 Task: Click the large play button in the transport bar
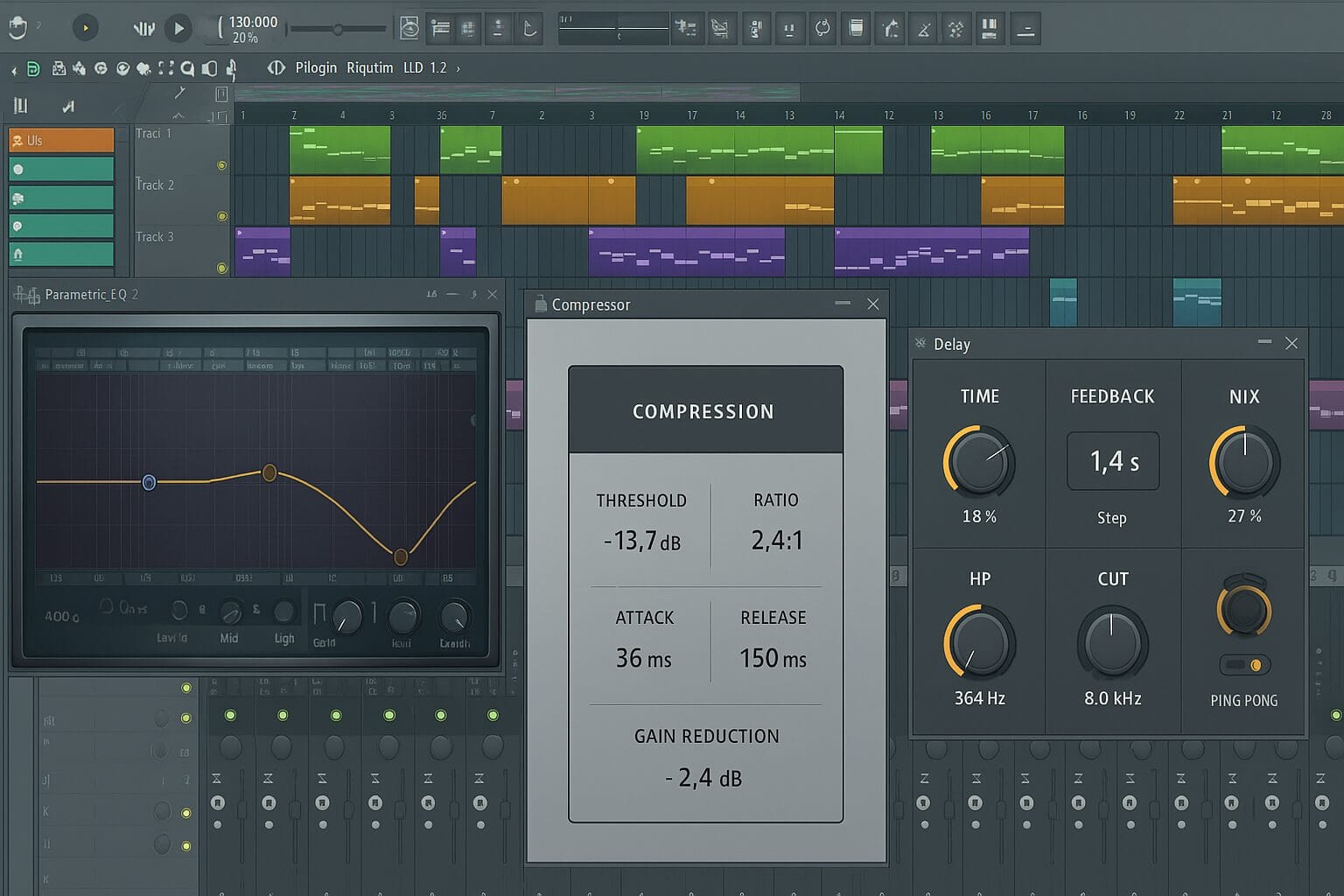coord(178,29)
